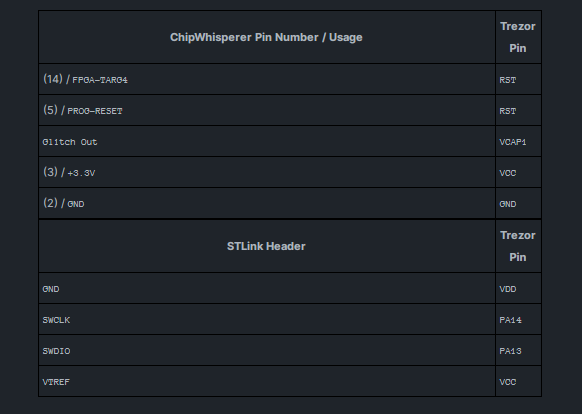Click the (2) / GND cell
The width and height of the screenshot is (582, 414).
pos(267,203)
